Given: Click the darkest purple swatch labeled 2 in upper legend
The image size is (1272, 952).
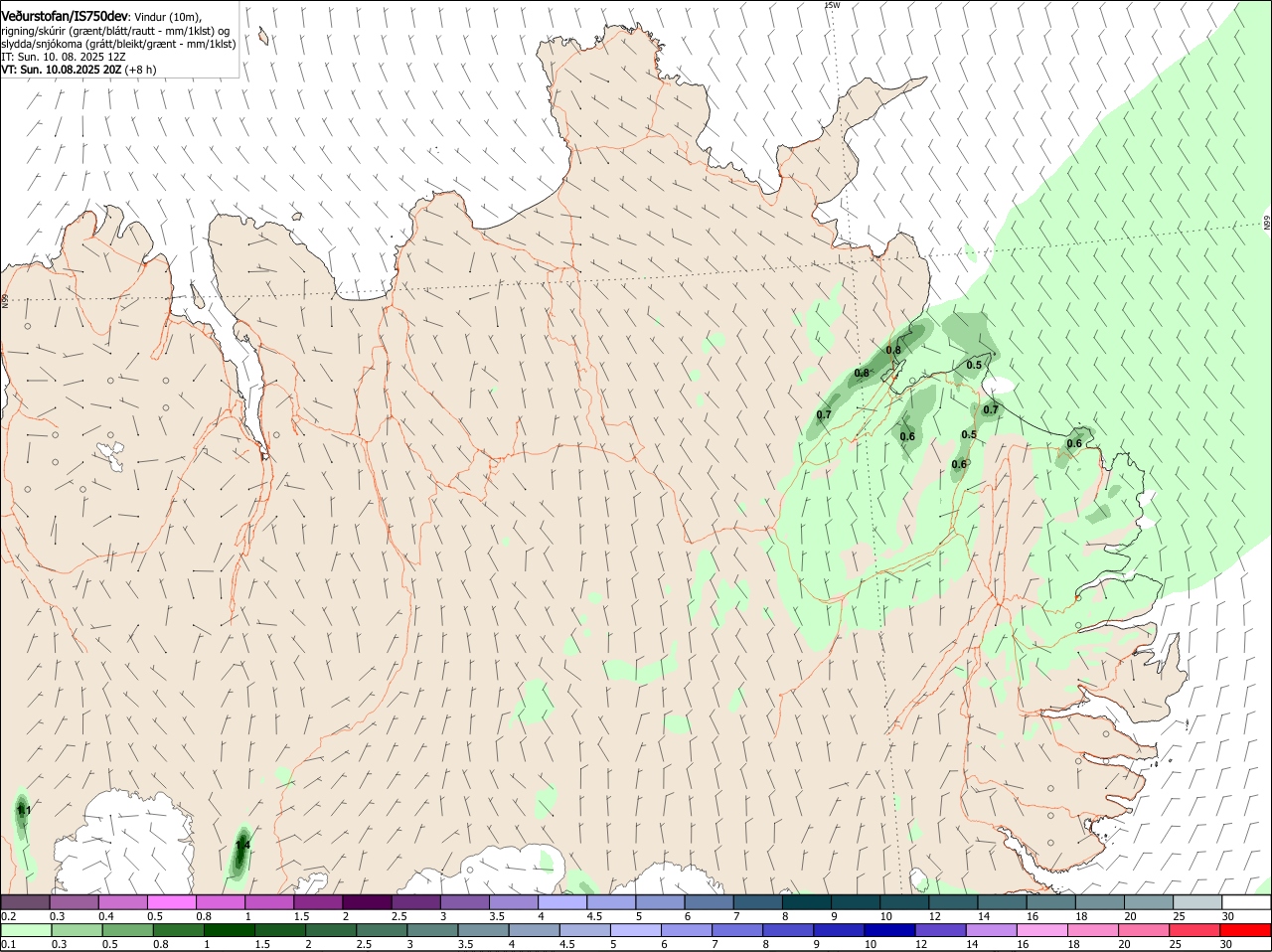Looking at the screenshot, I should [x=367, y=902].
